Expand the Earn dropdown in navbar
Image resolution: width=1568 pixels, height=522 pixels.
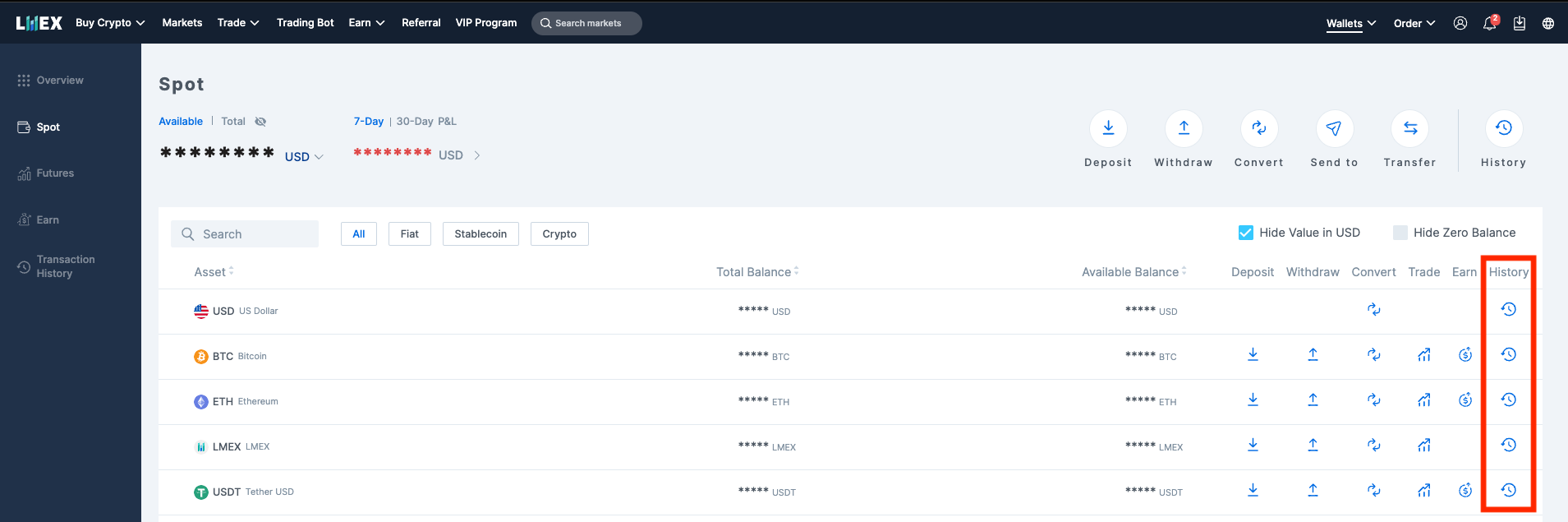pos(366,23)
